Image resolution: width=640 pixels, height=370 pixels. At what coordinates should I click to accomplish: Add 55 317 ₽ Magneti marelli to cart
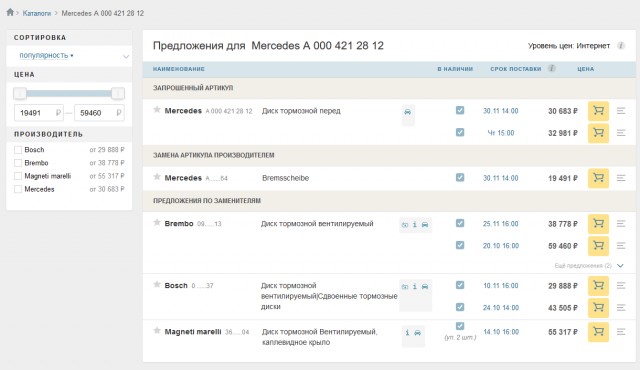coord(598,332)
